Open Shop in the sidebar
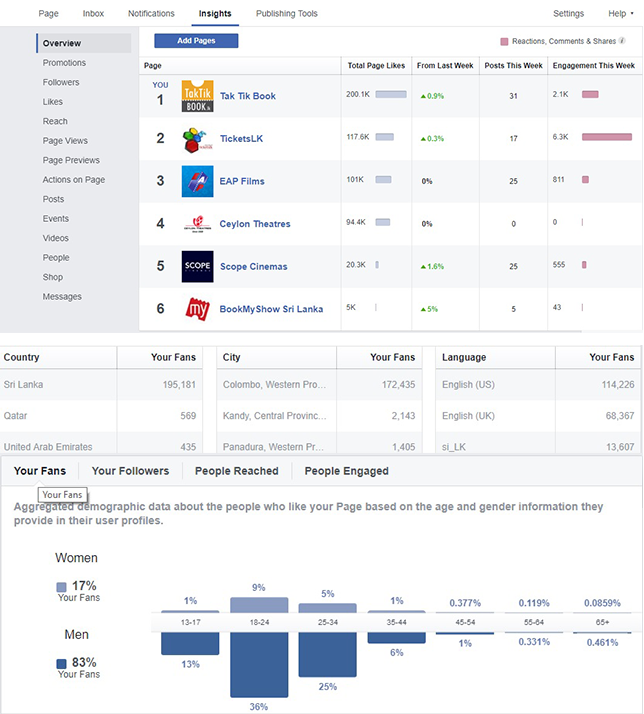The width and height of the screenshot is (644, 714). (x=53, y=277)
